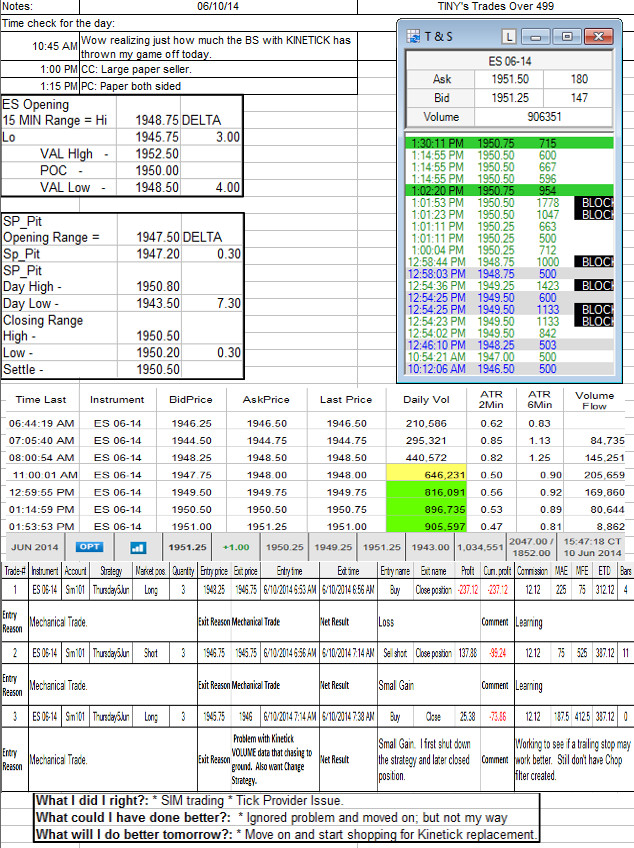Select the CC: Large paper seller note

(219, 69)
